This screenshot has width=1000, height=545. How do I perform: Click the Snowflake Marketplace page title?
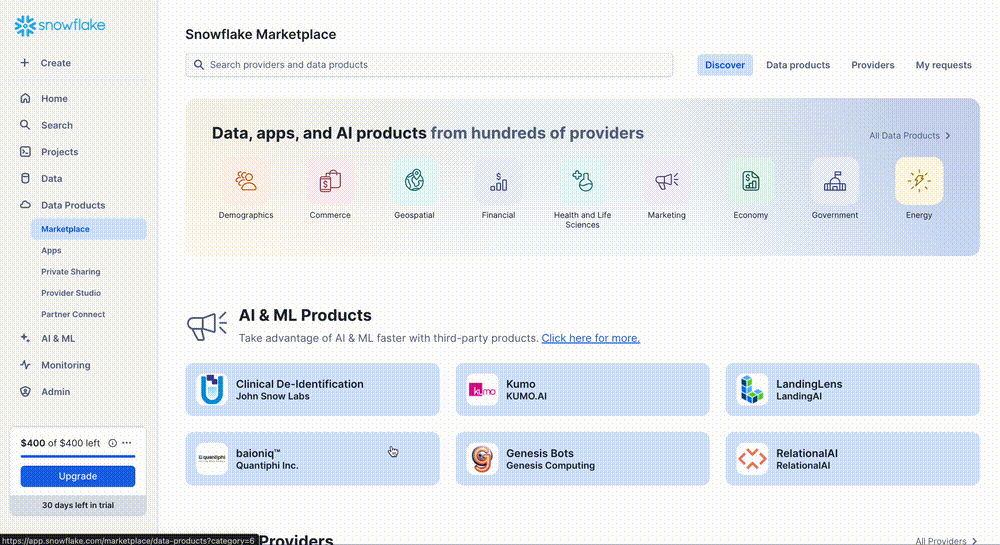(261, 34)
